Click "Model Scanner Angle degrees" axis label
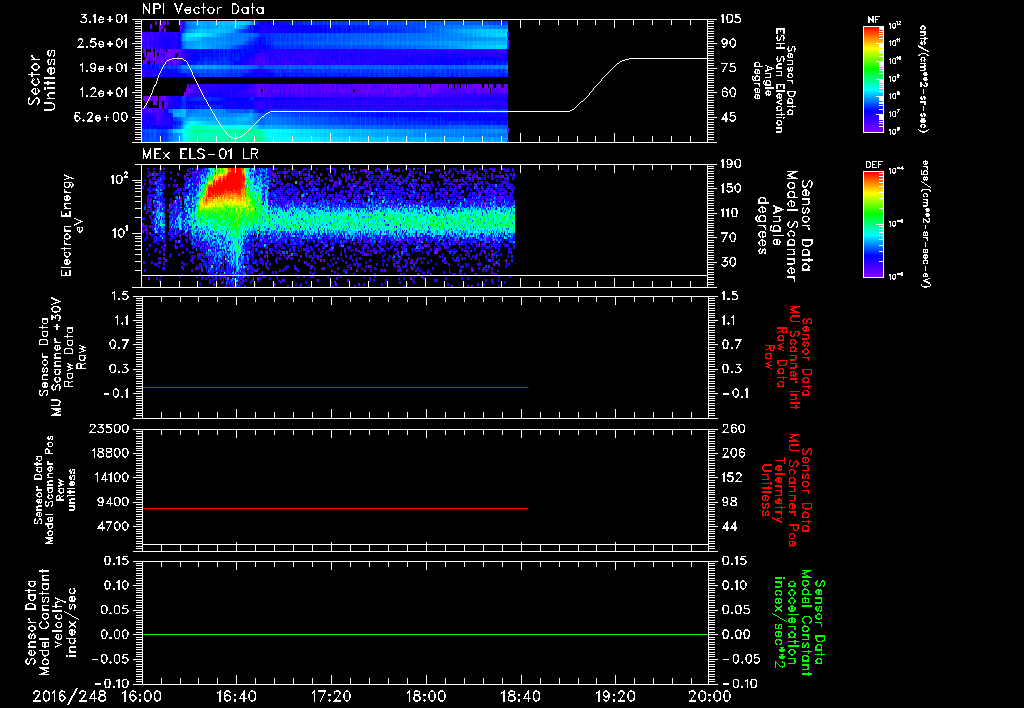 coord(785,225)
